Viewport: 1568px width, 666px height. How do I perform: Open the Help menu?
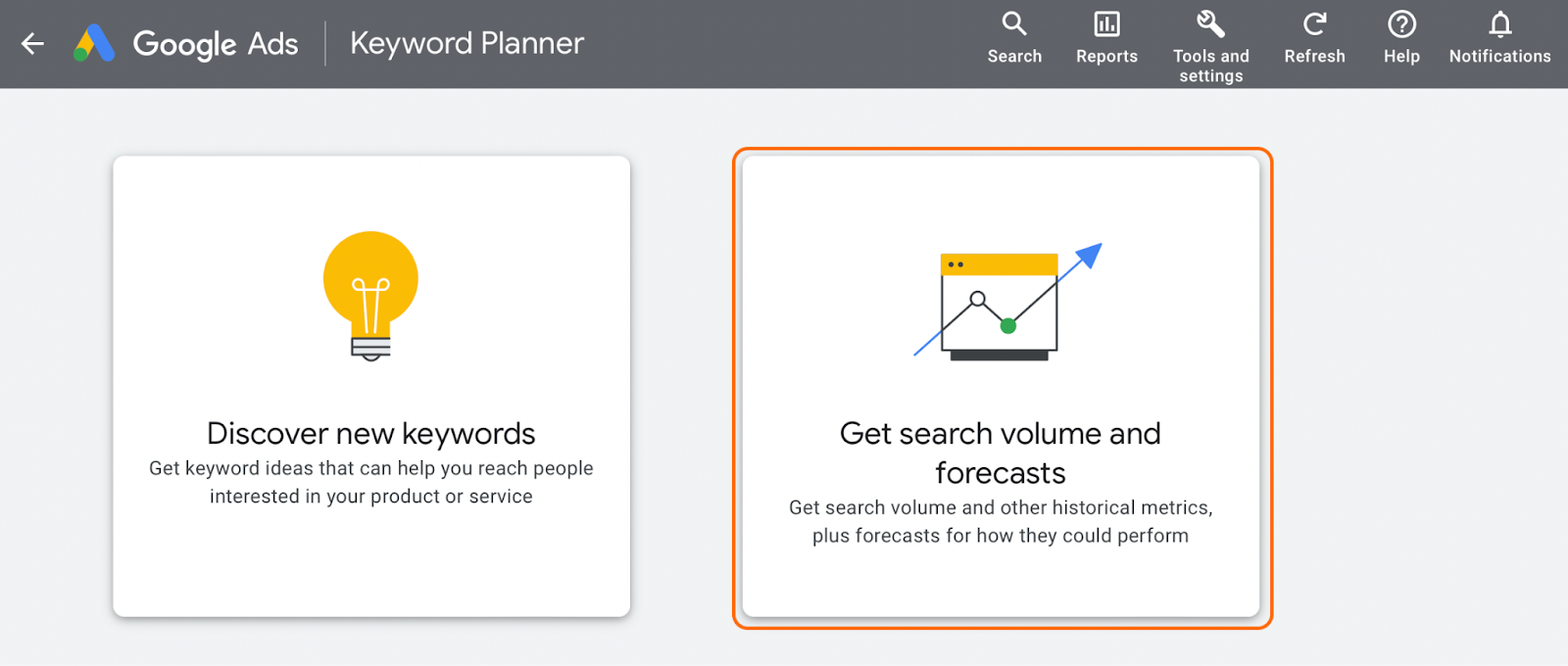[x=1401, y=38]
